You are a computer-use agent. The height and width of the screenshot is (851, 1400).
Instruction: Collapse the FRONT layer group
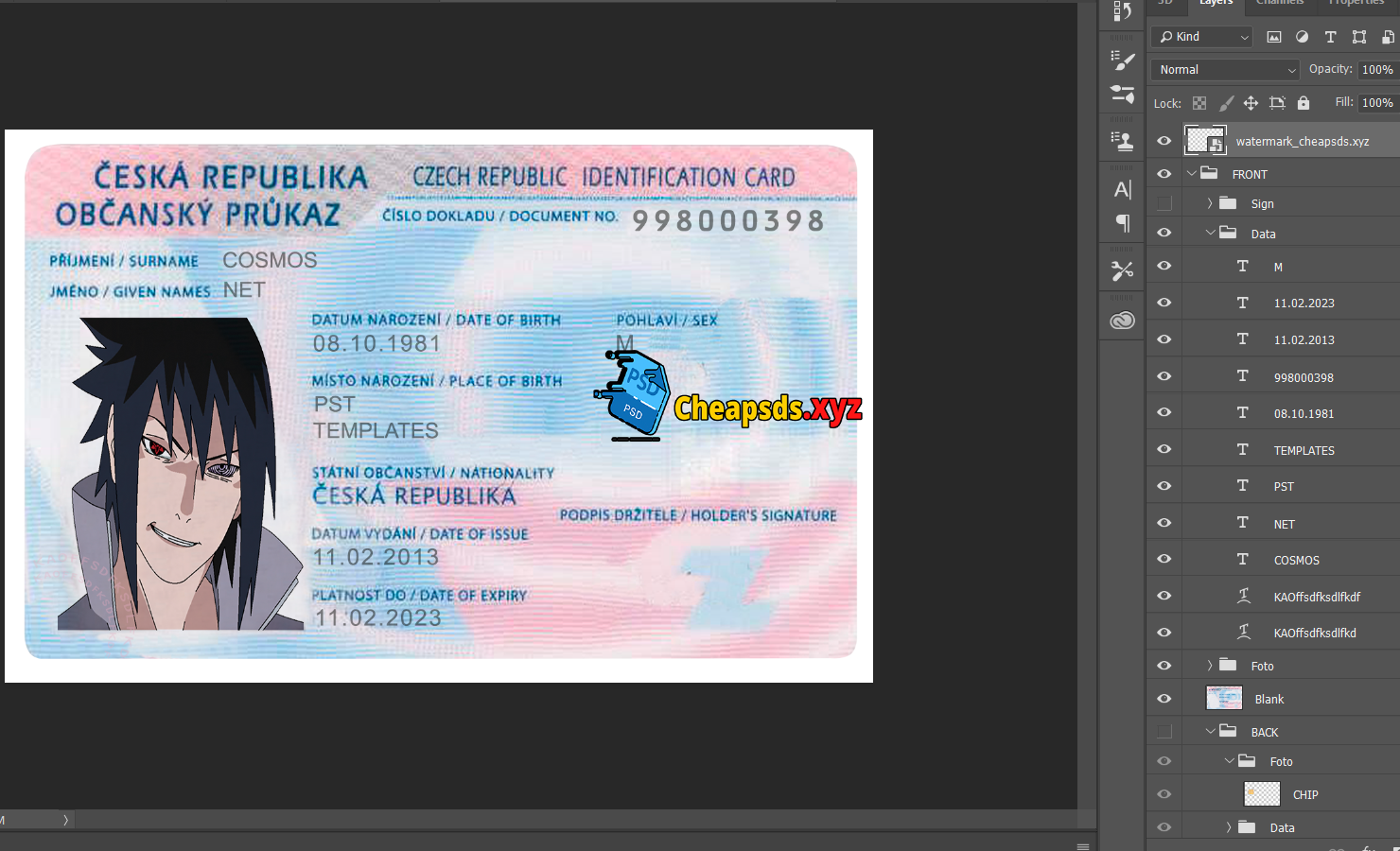[x=1192, y=174]
